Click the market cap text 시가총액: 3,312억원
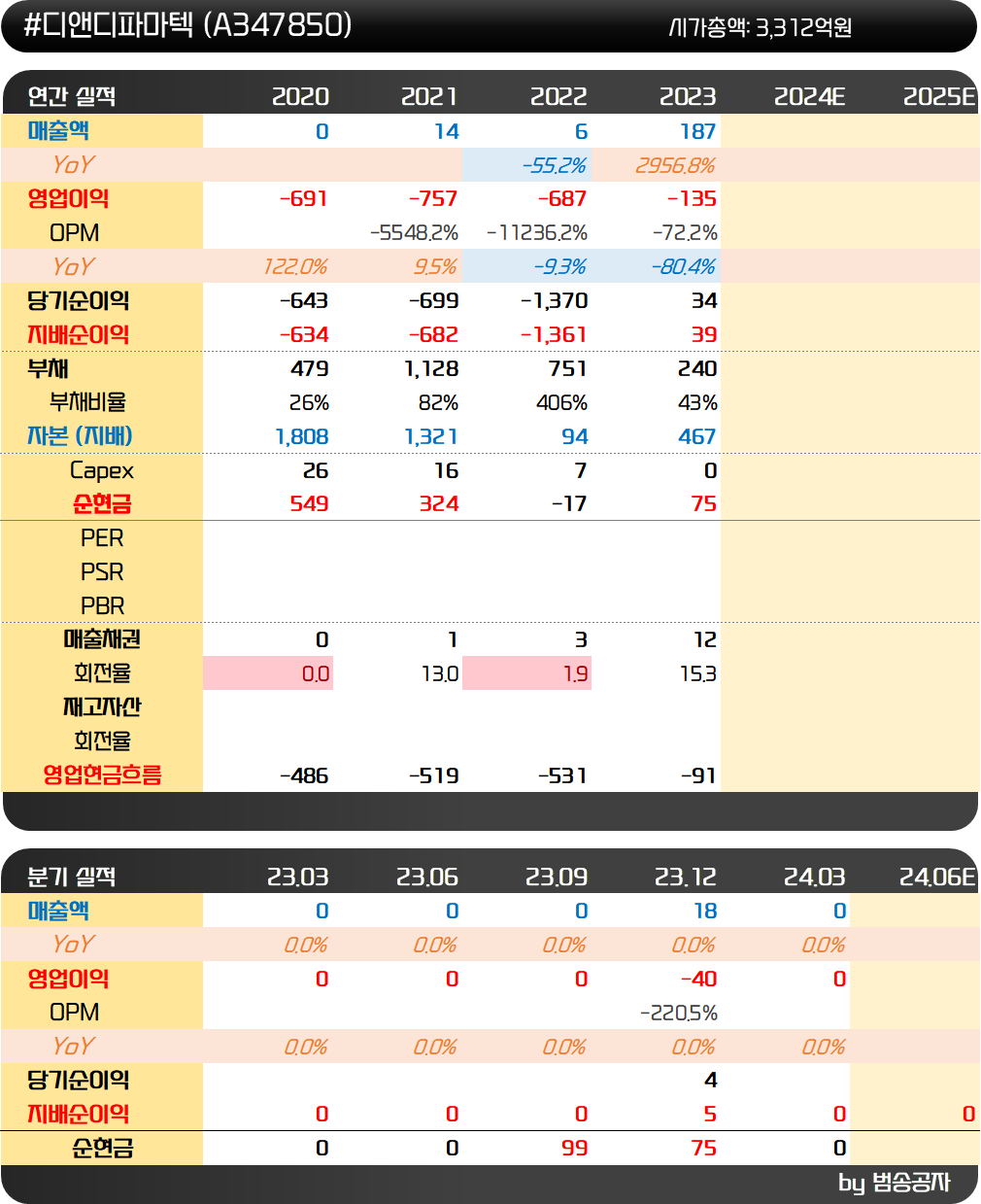 (761, 27)
